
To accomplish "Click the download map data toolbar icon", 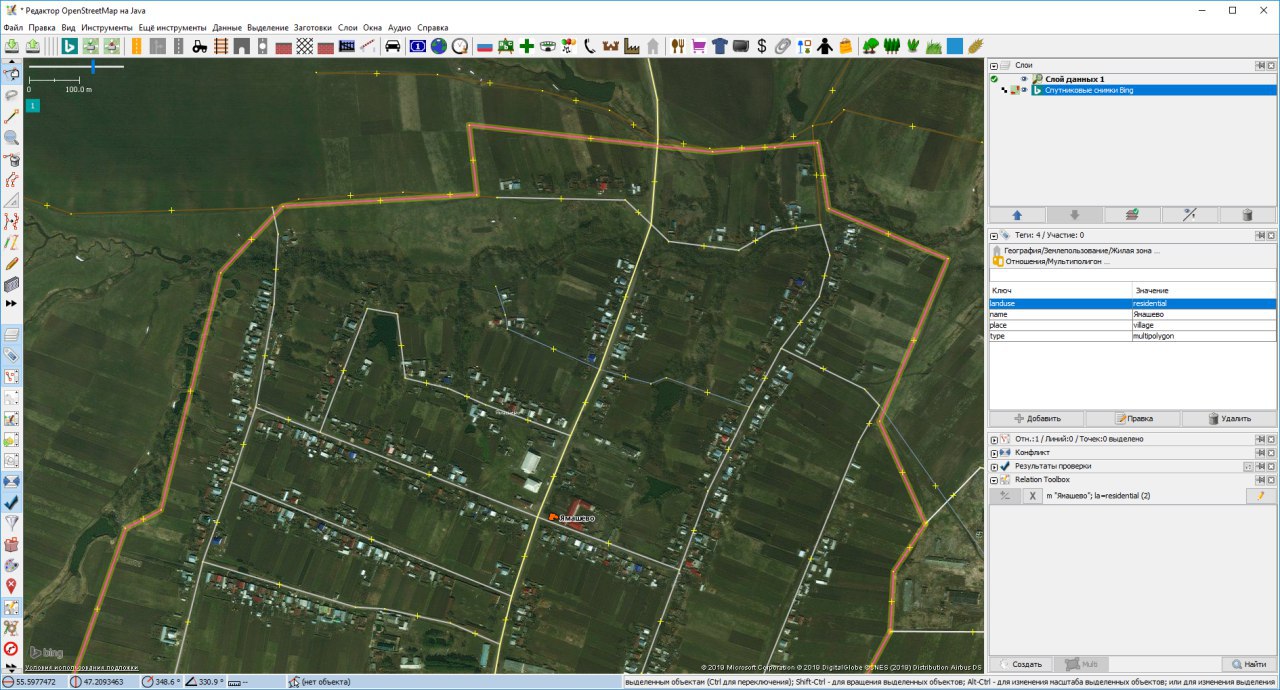I will pyautogui.click(x=12, y=46).
